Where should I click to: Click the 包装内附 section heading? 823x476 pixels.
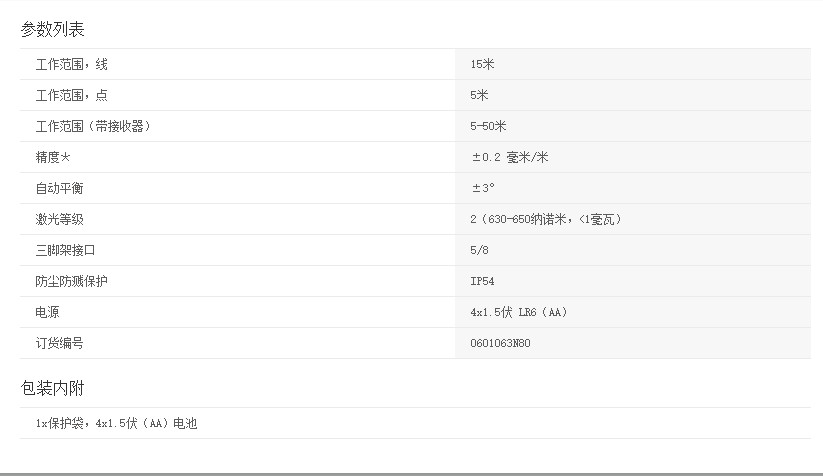(x=53, y=388)
